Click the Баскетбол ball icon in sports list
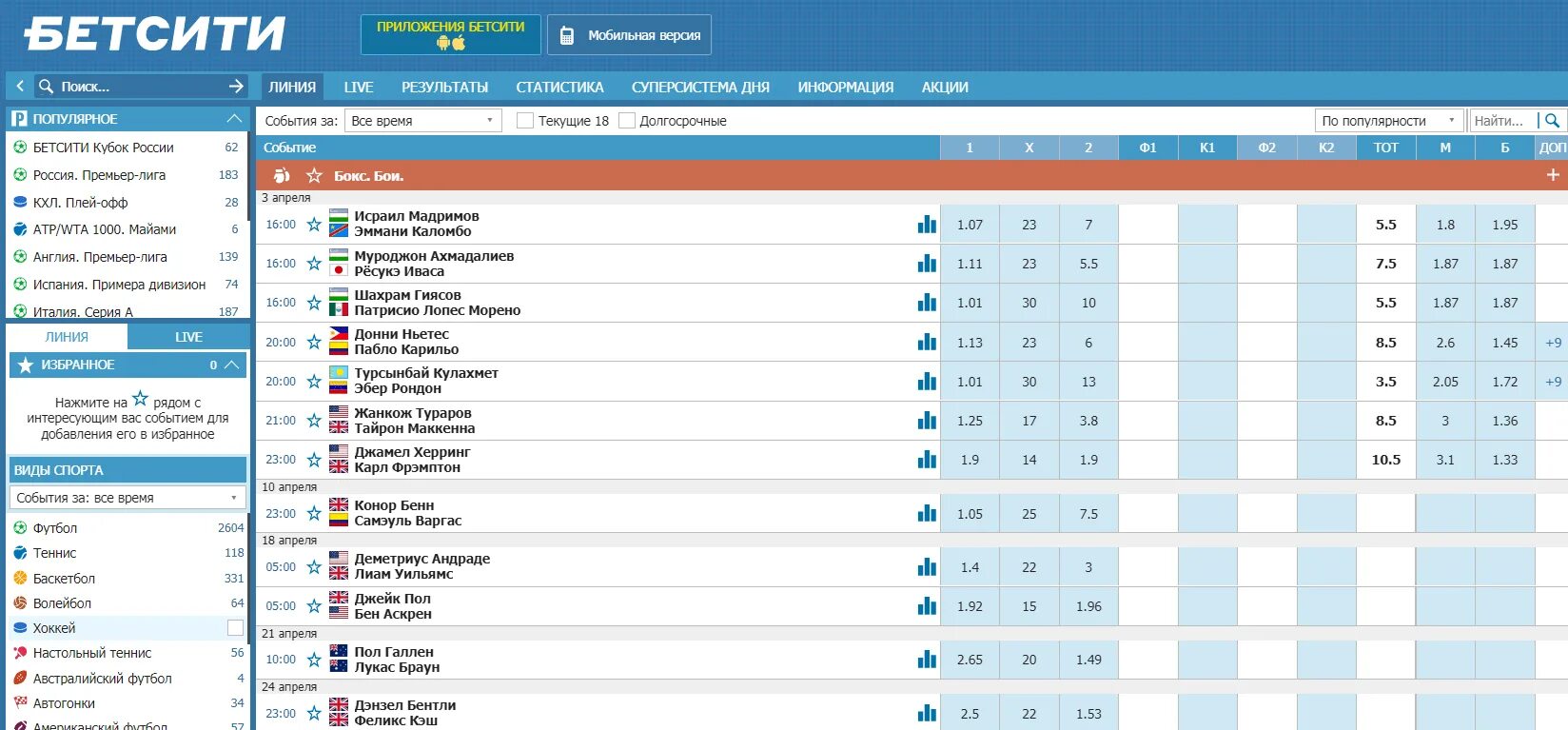The width and height of the screenshot is (1568, 730). [20, 578]
